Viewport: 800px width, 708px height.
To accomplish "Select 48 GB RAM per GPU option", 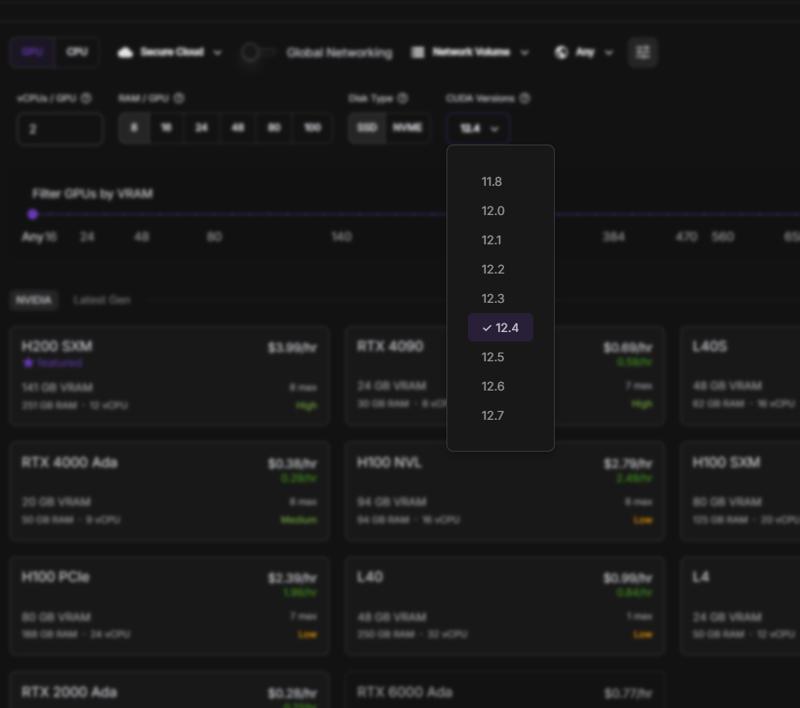I will coord(238,128).
